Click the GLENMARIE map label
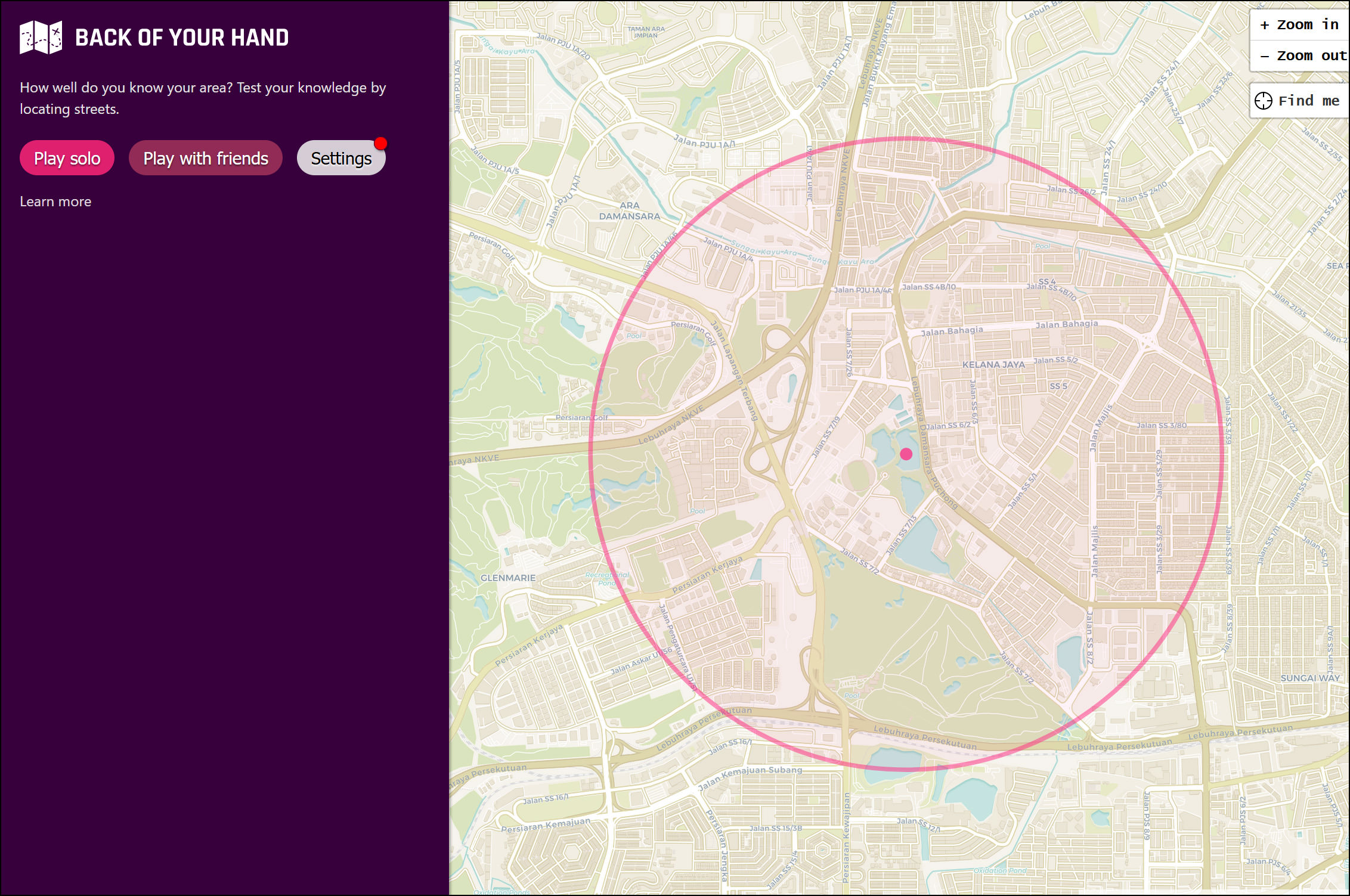 pos(508,578)
